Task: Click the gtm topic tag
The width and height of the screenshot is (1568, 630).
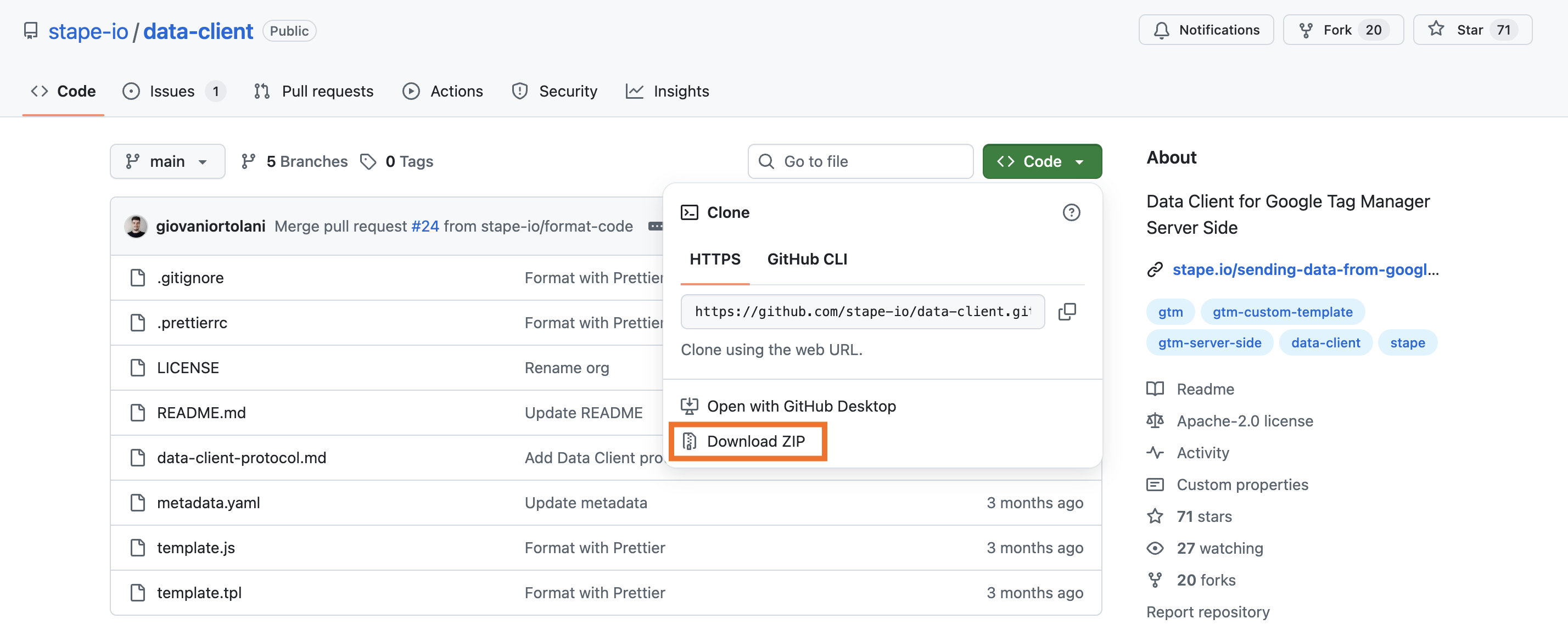Action: (x=1170, y=312)
